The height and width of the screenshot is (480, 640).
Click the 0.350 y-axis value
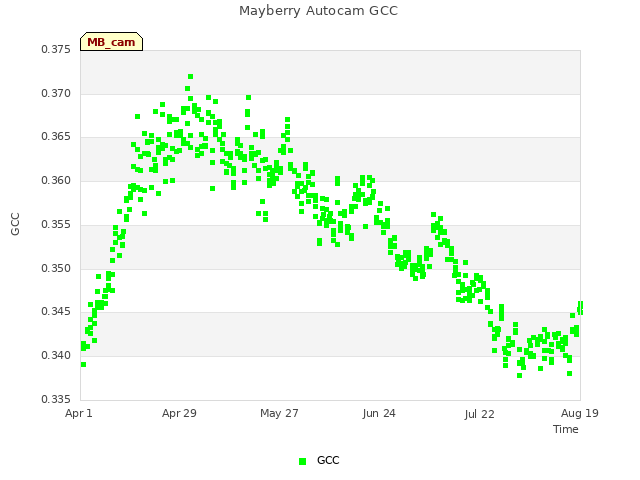(x=56, y=269)
